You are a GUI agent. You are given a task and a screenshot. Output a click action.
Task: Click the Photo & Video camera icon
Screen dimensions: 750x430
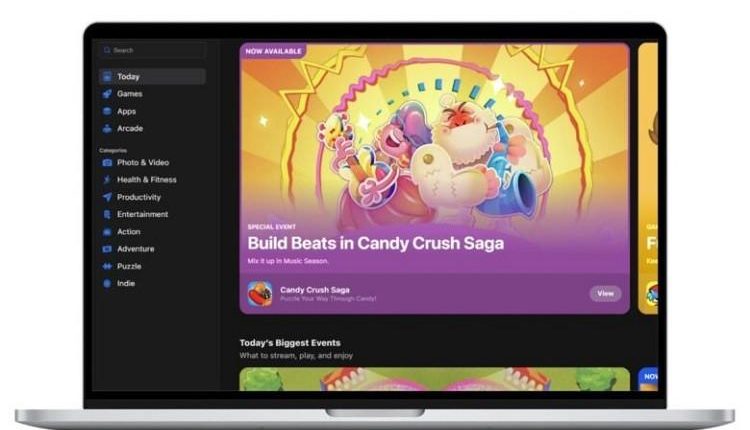(107, 163)
